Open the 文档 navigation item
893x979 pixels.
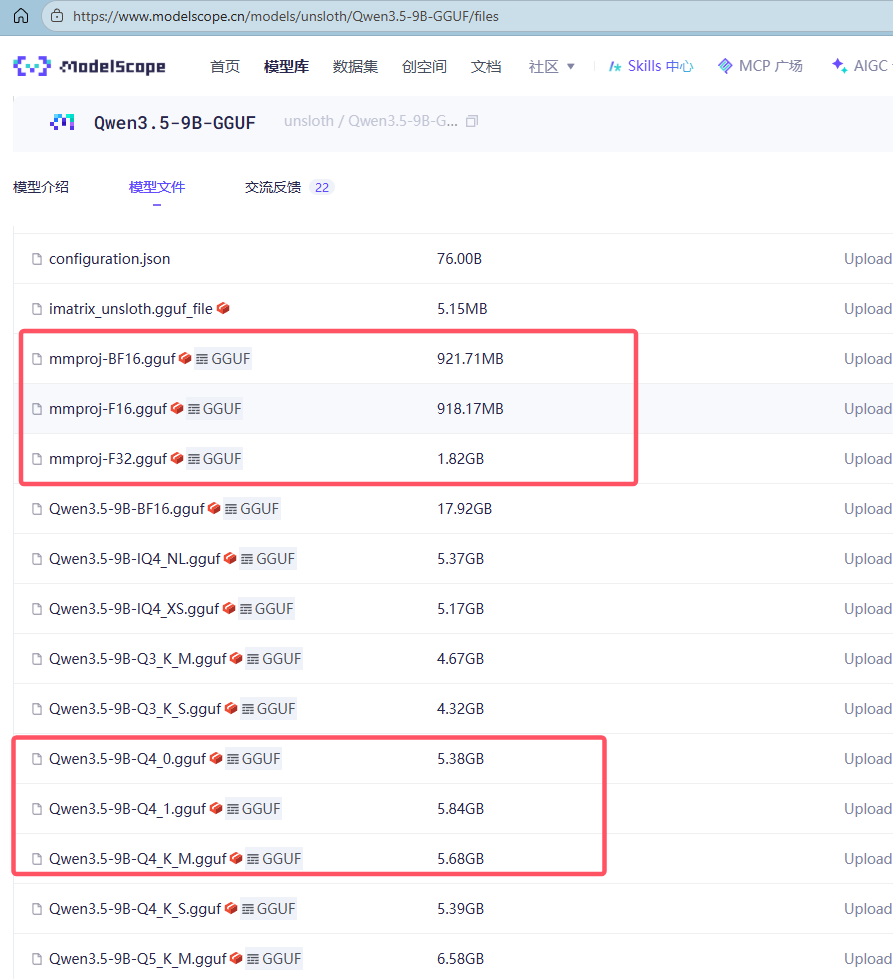(x=486, y=66)
